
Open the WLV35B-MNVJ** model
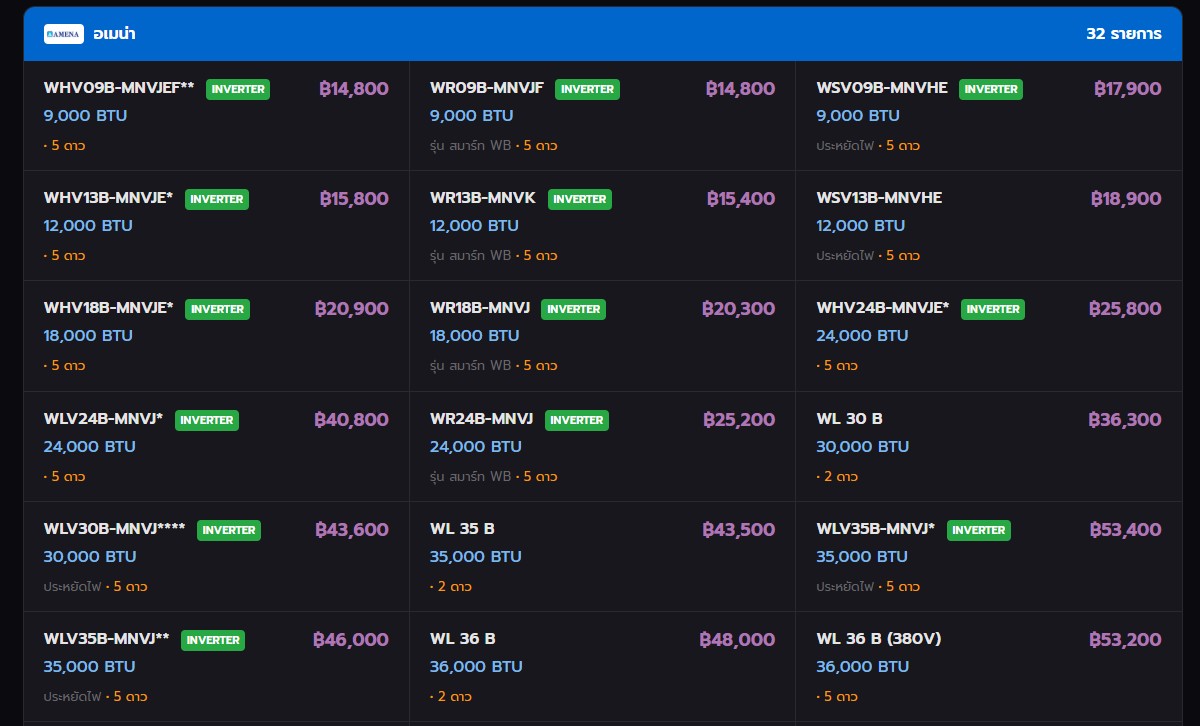(106, 639)
